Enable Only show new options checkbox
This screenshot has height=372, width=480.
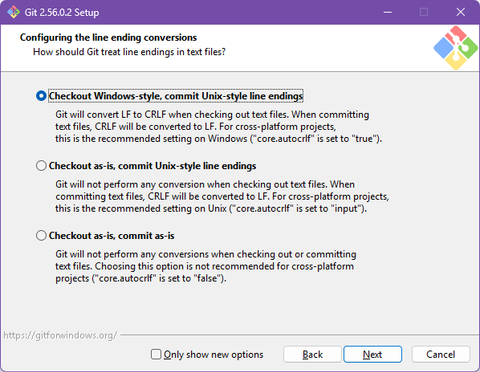point(156,354)
